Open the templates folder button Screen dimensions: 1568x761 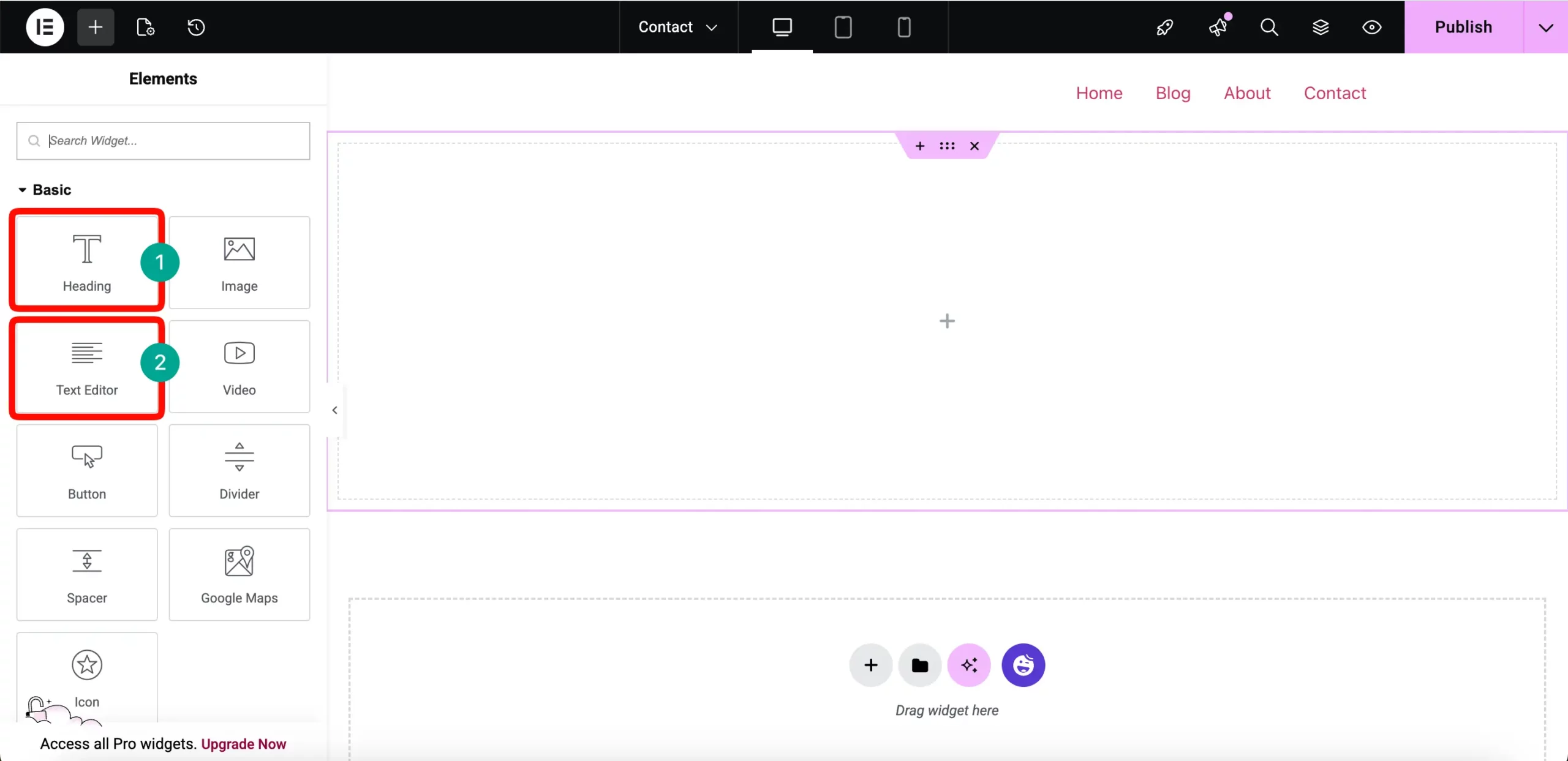click(x=919, y=665)
